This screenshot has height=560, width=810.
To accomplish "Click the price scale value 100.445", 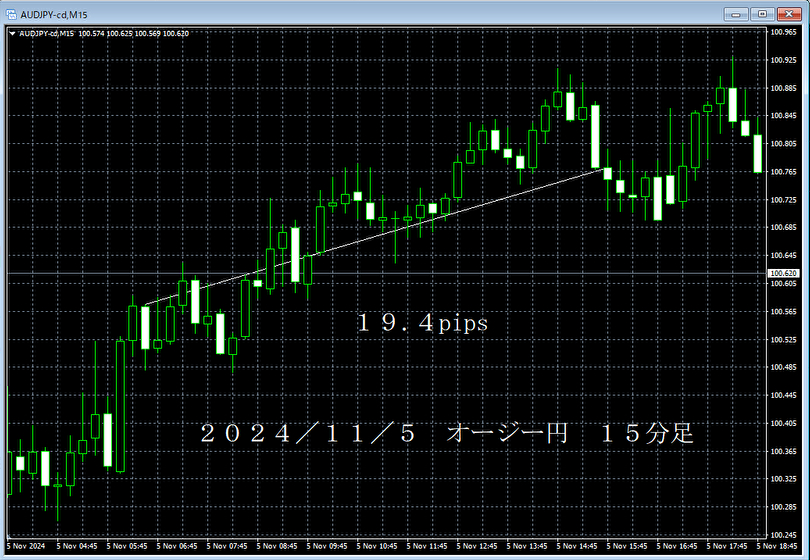I will (x=783, y=395).
